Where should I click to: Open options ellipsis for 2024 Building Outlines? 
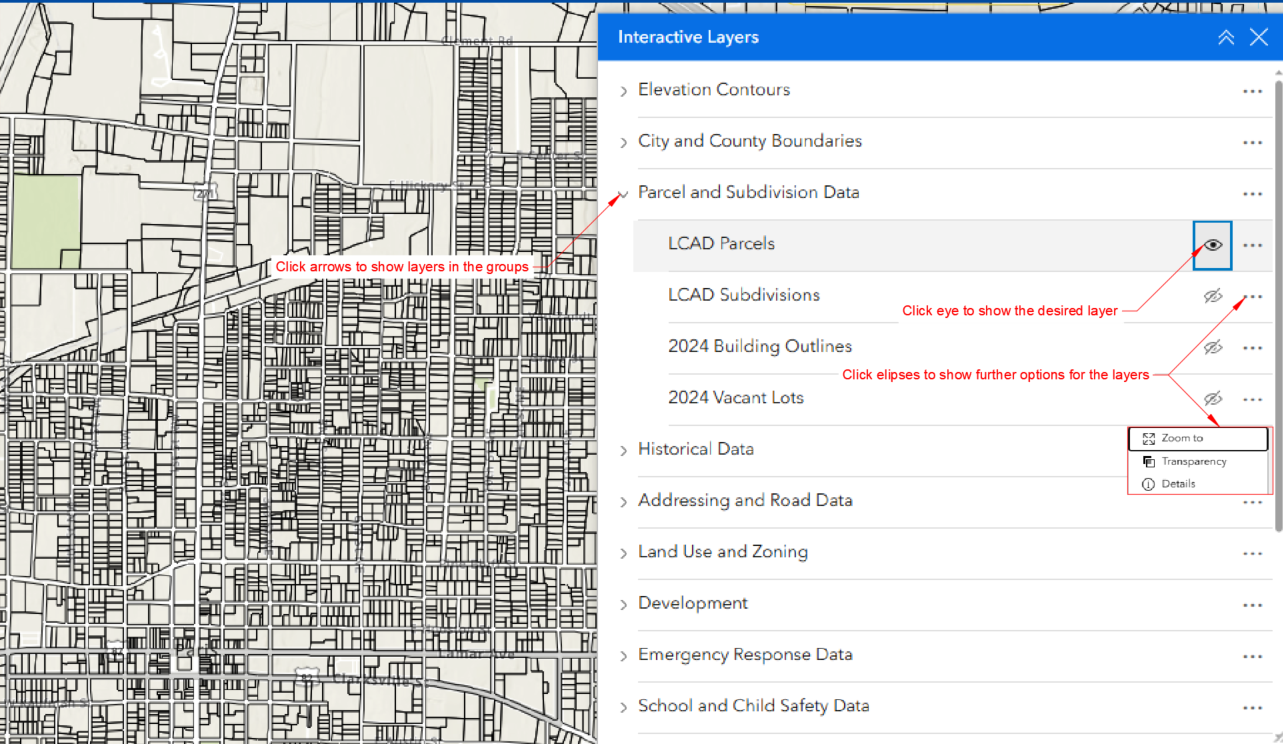coord(1252,348)
